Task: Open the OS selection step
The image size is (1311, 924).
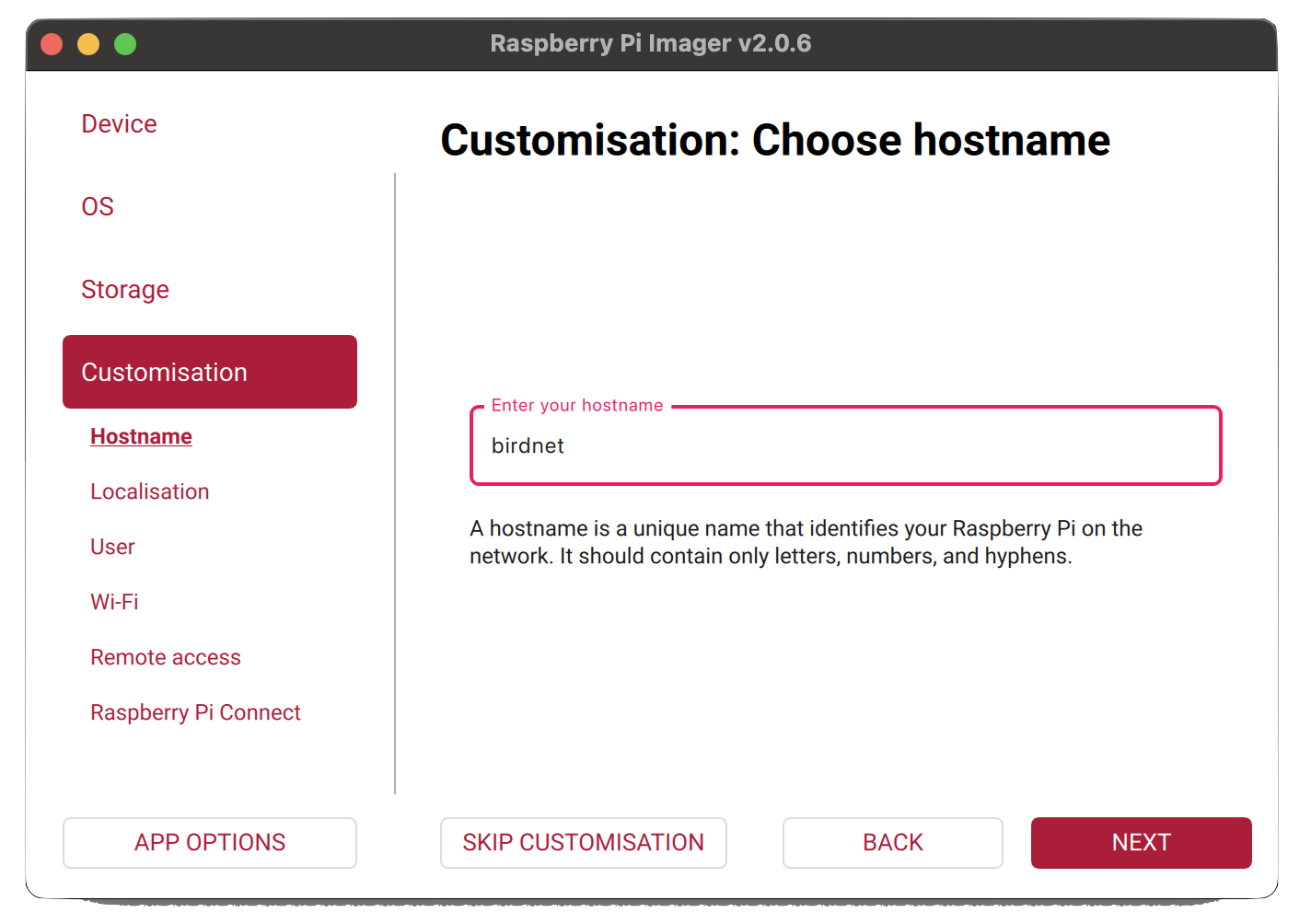Action: point(98,206)
